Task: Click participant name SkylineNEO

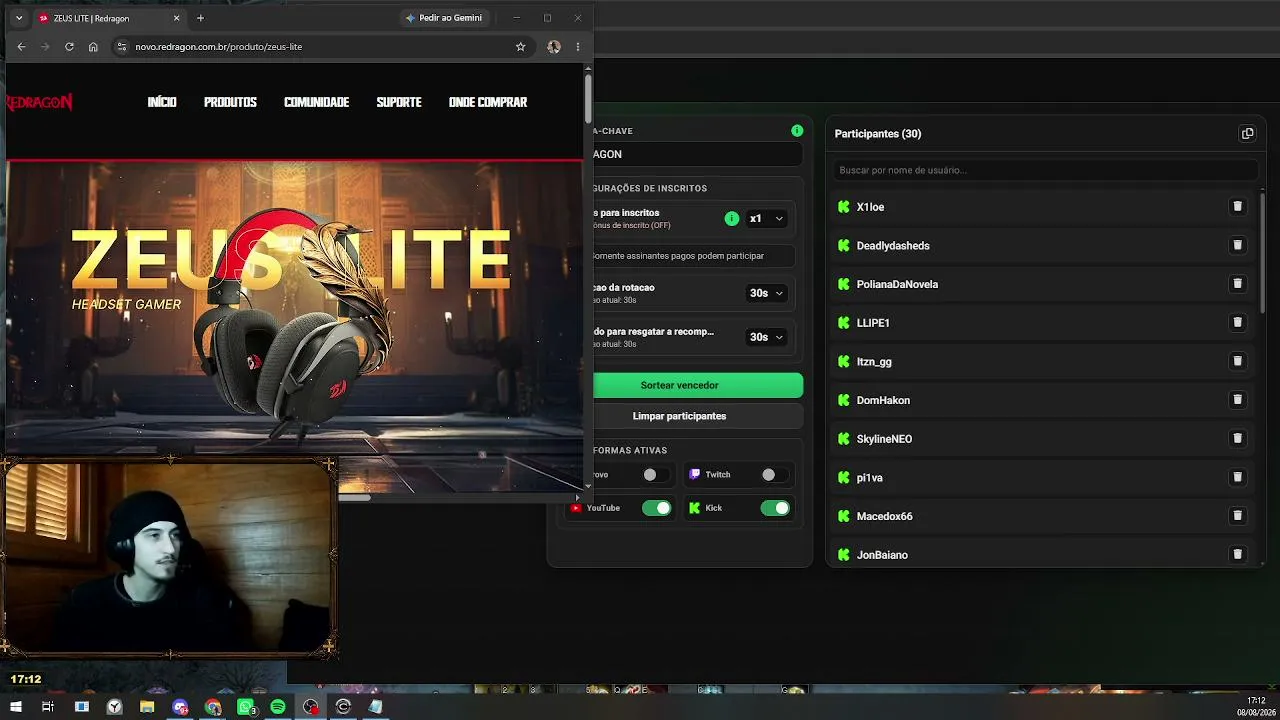Action: (x=884, y=439)
